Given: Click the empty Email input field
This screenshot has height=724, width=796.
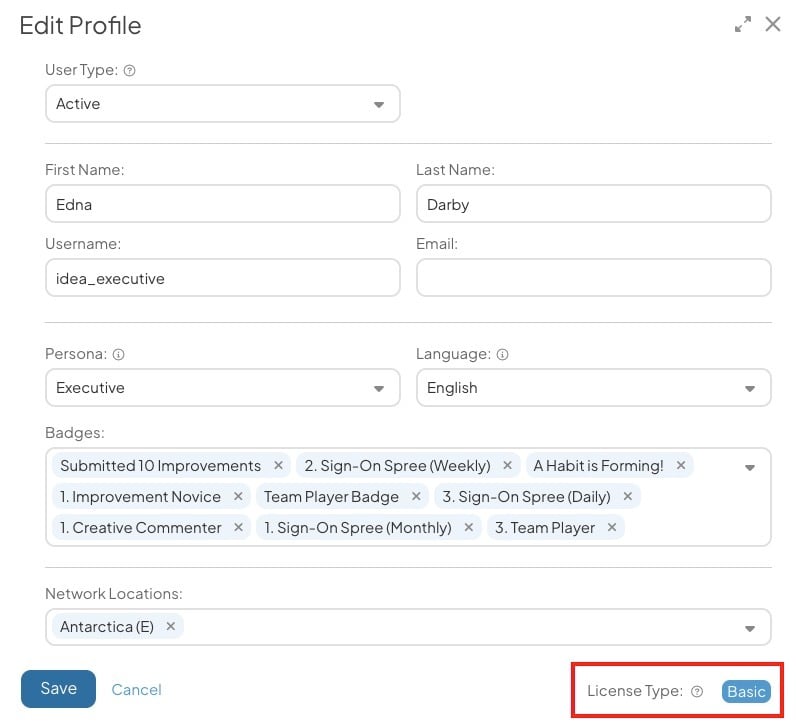Looking at the screenshot, I should pyautogui.click(x=593, y=278).
